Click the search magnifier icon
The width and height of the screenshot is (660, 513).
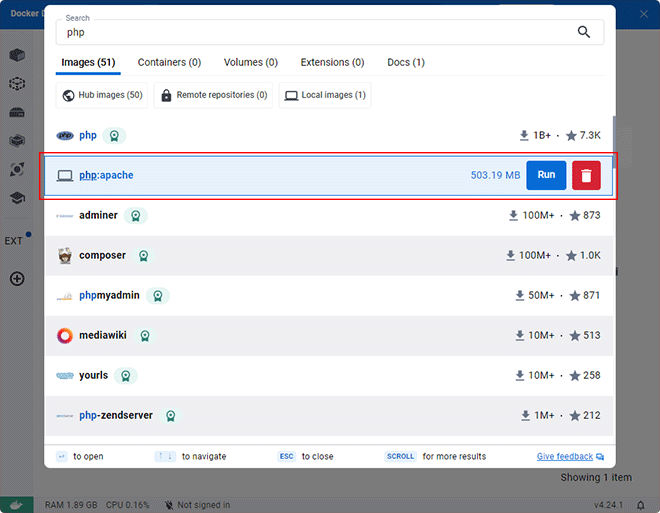click(x=583, y=32)
